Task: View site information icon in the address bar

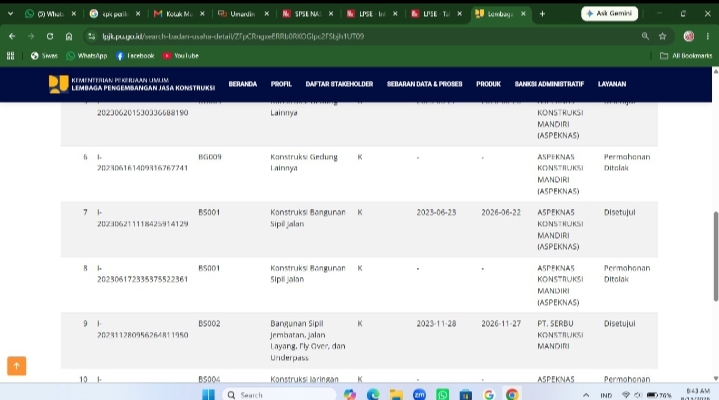Action: (x=92, y=36)
